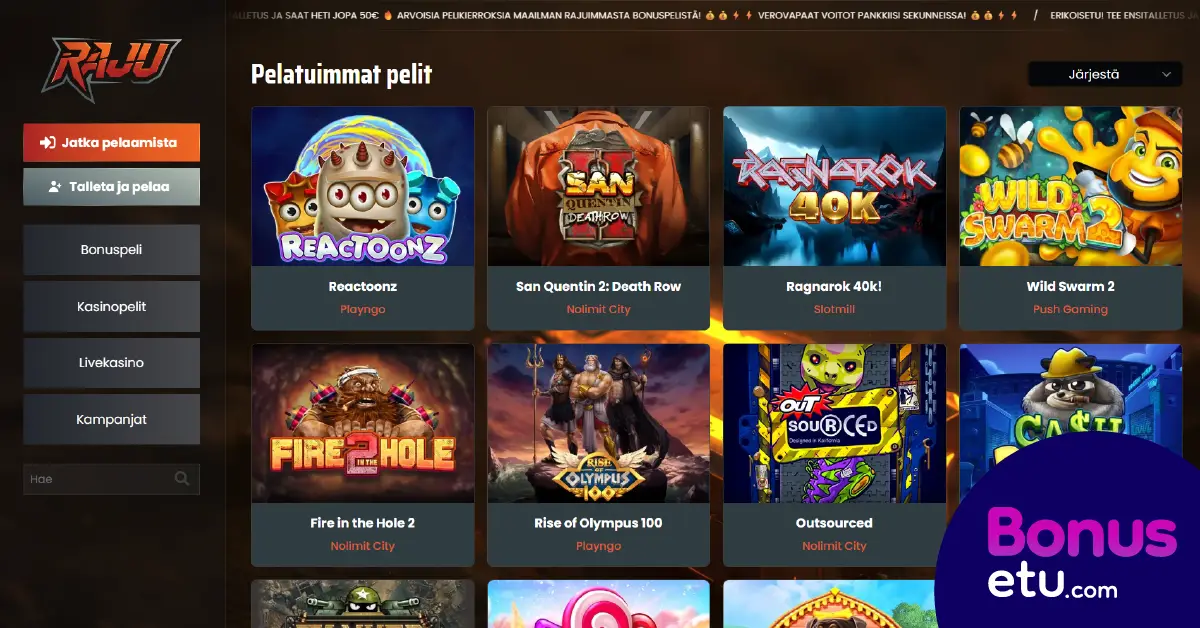Click the Raju logo
This screenshot has width=1200, height=628.
pyautogui.click(x=111, y=68)
